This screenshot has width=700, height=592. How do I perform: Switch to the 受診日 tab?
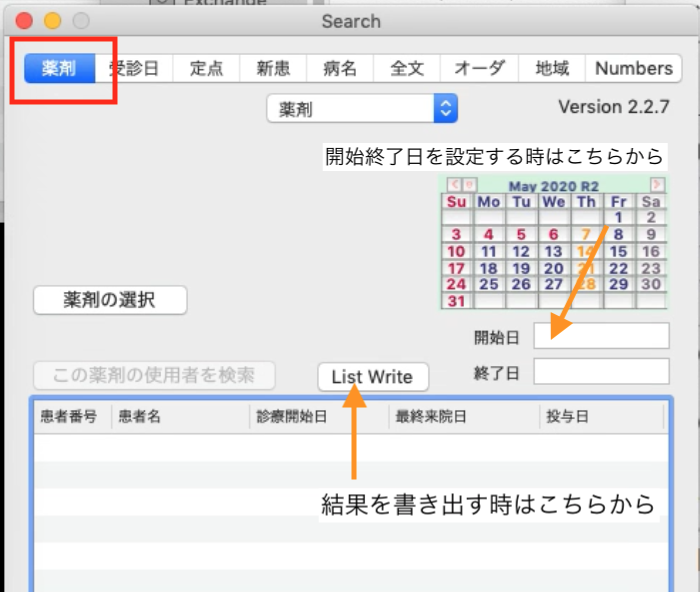[x=133, y=68]
